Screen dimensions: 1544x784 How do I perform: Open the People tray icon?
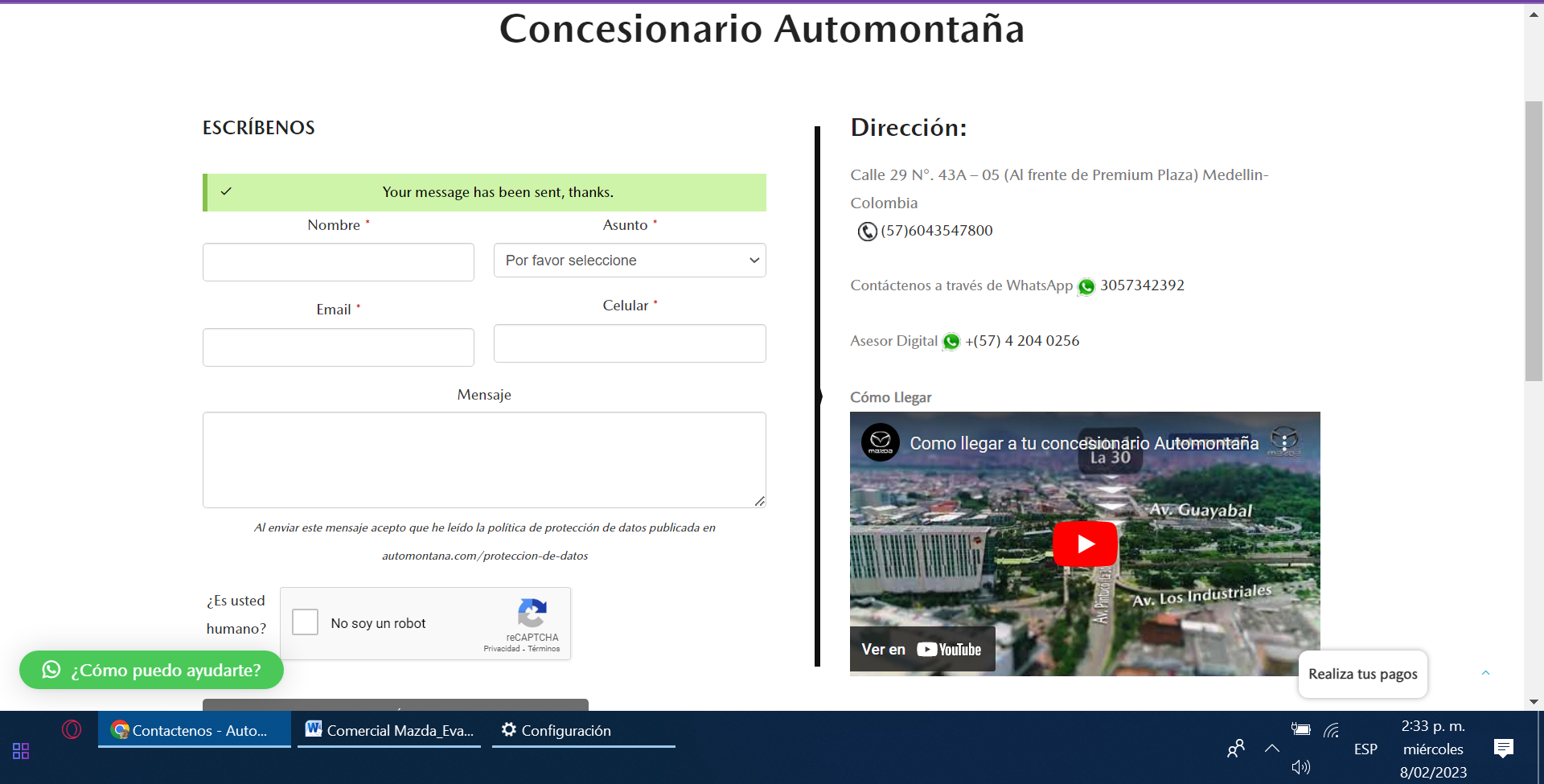tap(1236, 749)
